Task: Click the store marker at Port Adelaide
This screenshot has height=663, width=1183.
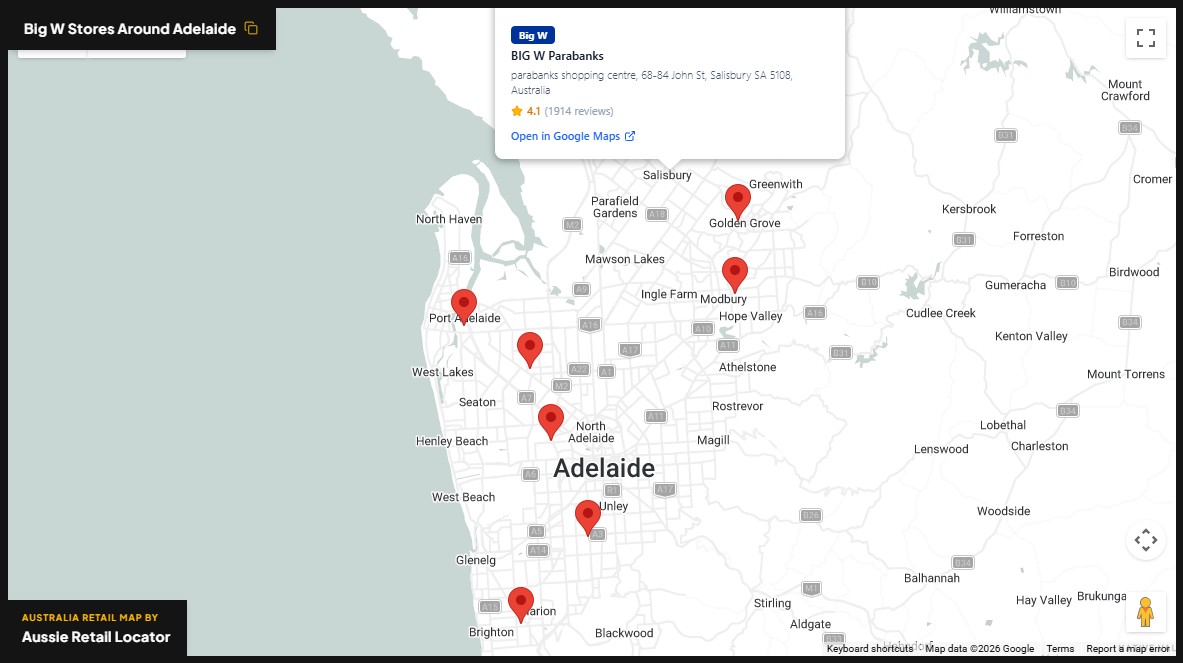Action: click(463, 307)
